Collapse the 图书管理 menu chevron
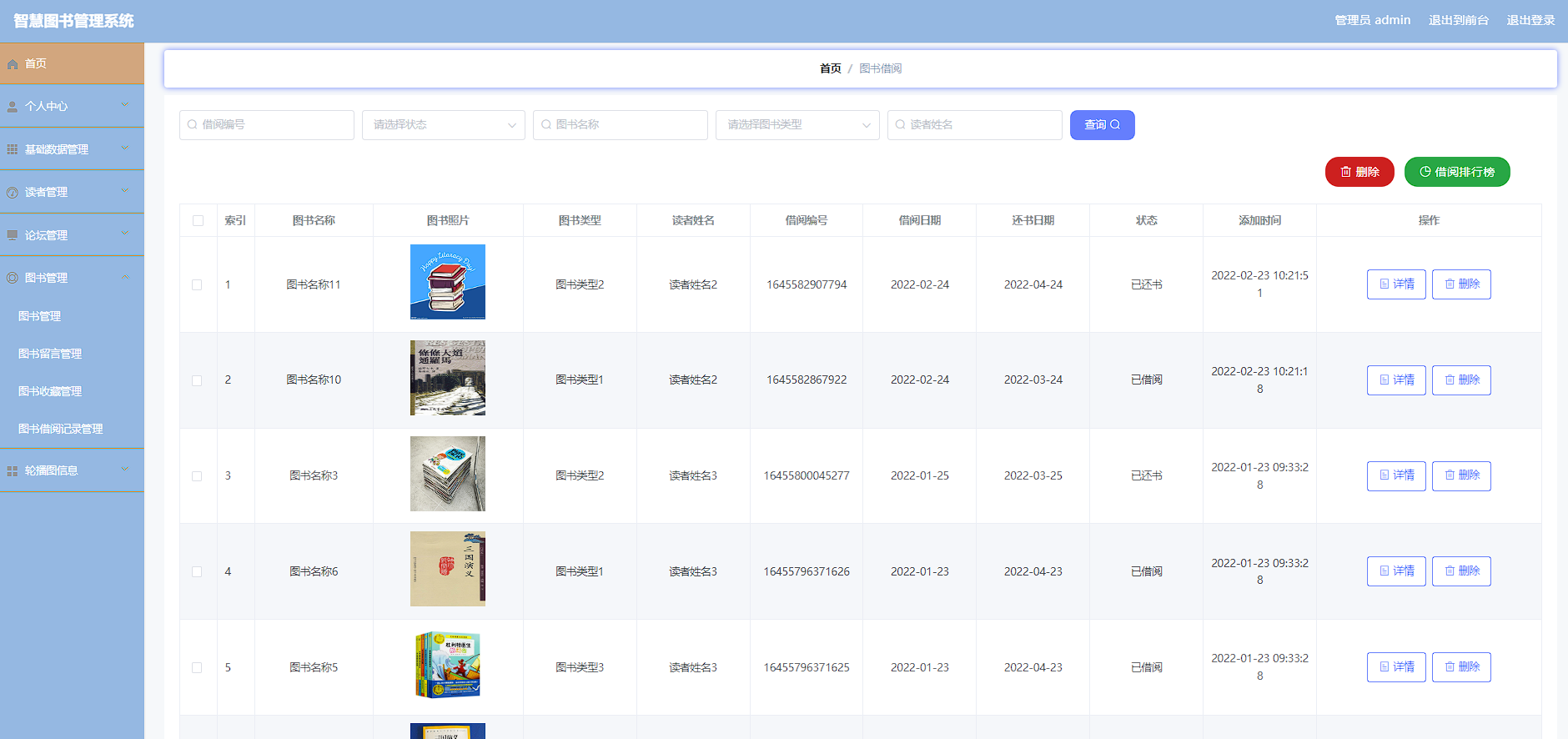 [125, 277]
